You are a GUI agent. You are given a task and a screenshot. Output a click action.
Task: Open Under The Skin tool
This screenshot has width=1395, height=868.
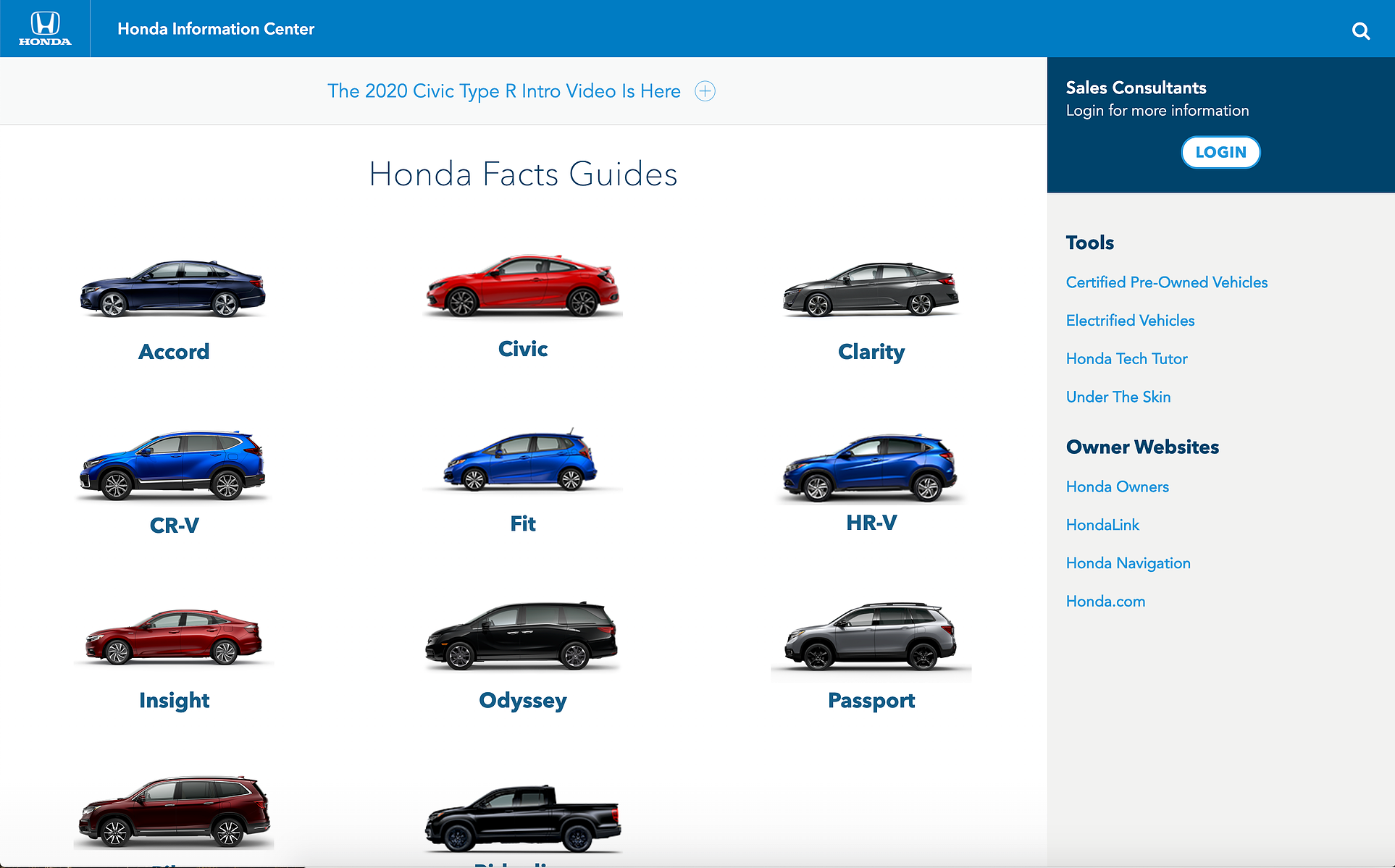click(1118, 397)
